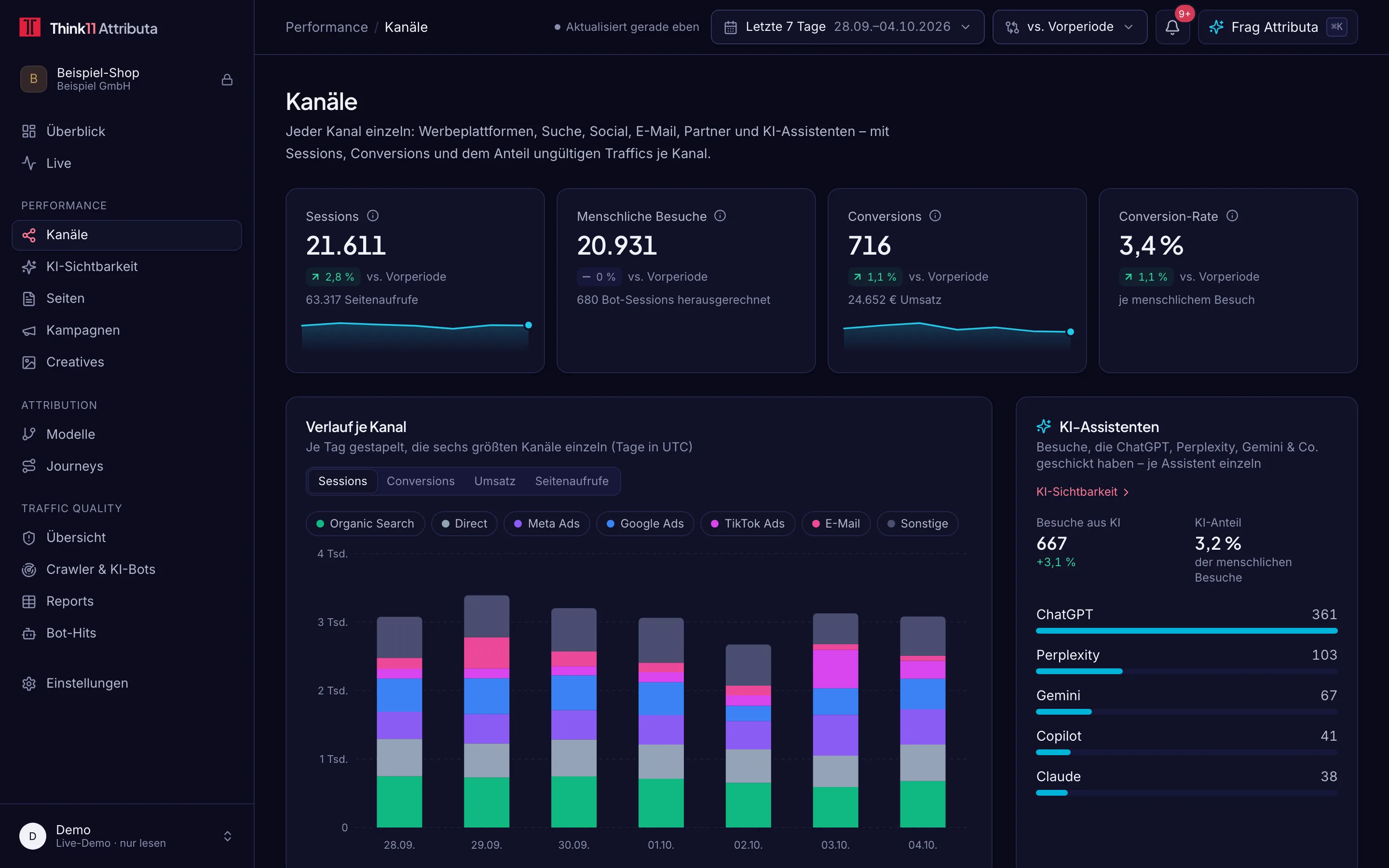Click the sparkle icon in Frag Attributa button

tap(1216, 27)
